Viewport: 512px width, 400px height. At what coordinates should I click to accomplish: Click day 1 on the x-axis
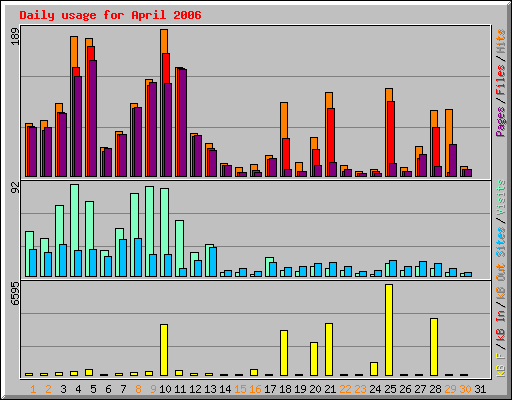coord(33,389)
